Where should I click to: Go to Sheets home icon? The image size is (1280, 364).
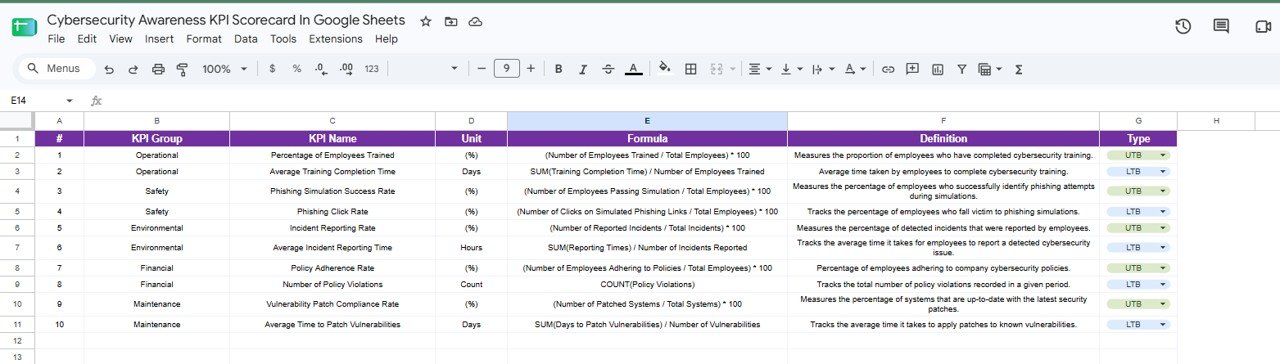[x=24, y=27]
